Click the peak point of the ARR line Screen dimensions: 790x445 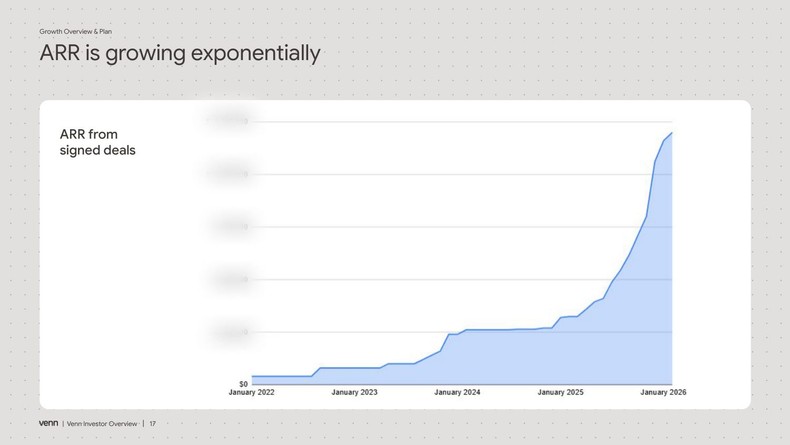(671, 133)
